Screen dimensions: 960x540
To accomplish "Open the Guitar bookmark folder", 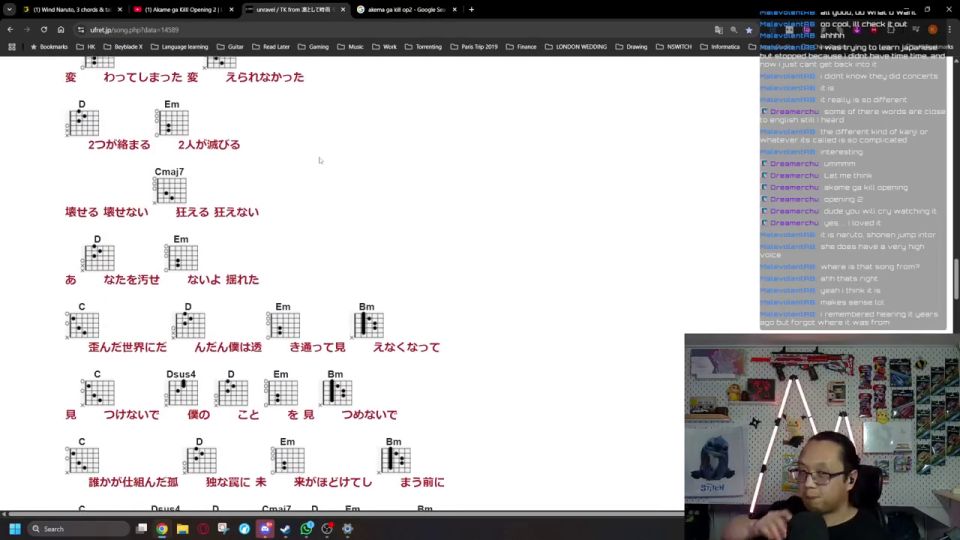I will point(230,47).
